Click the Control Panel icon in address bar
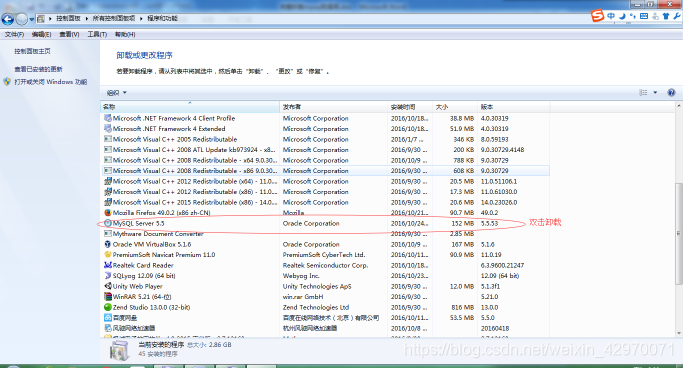The height and width of the screenshot is (368, 683). tap(41, 19)
